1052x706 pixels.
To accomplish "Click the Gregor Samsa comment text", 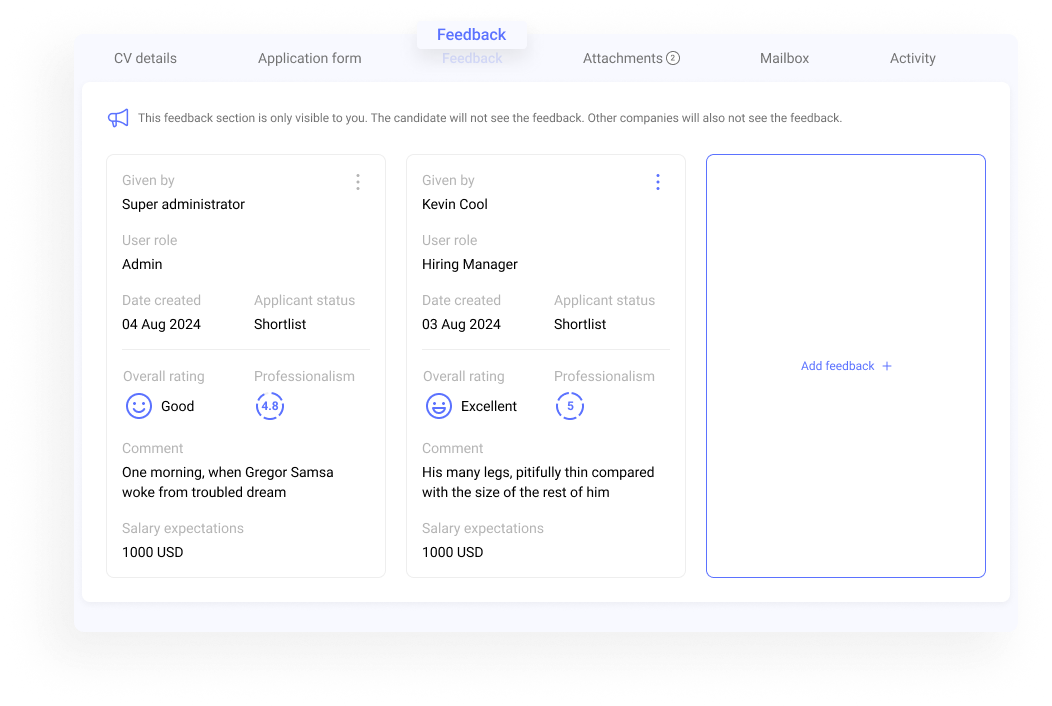I will (228, 482).
